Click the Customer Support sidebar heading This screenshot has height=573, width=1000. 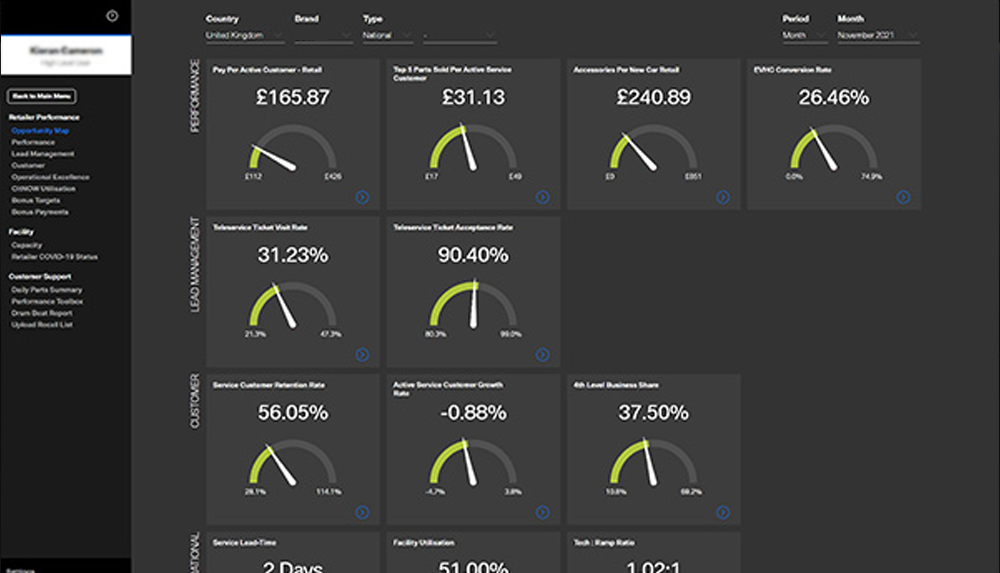coord(40,277)
